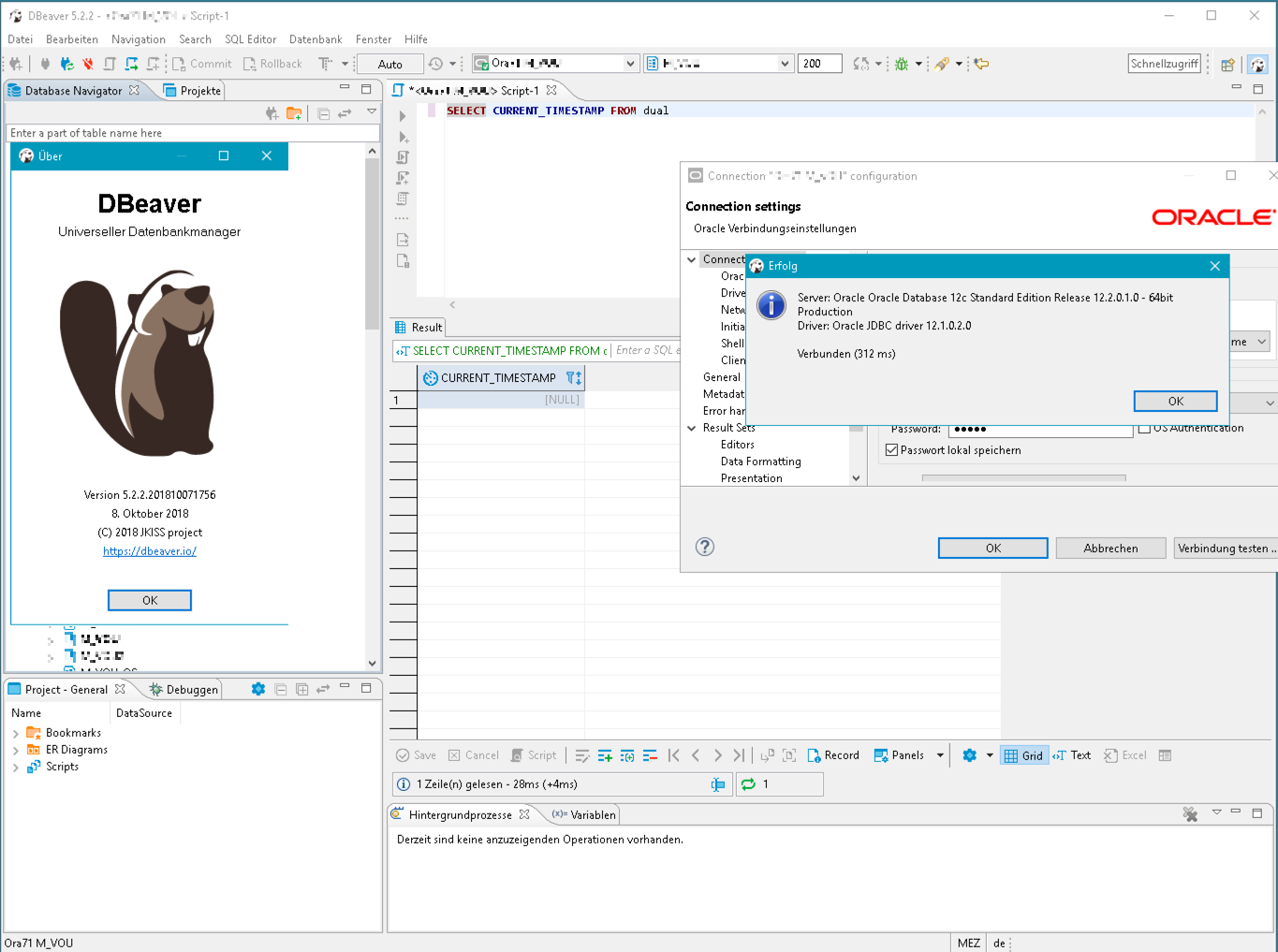The image size is (1278, 952).
Task: Click the Execute SQL statement arrow in the editor gutter
Action: pos(403,117)
